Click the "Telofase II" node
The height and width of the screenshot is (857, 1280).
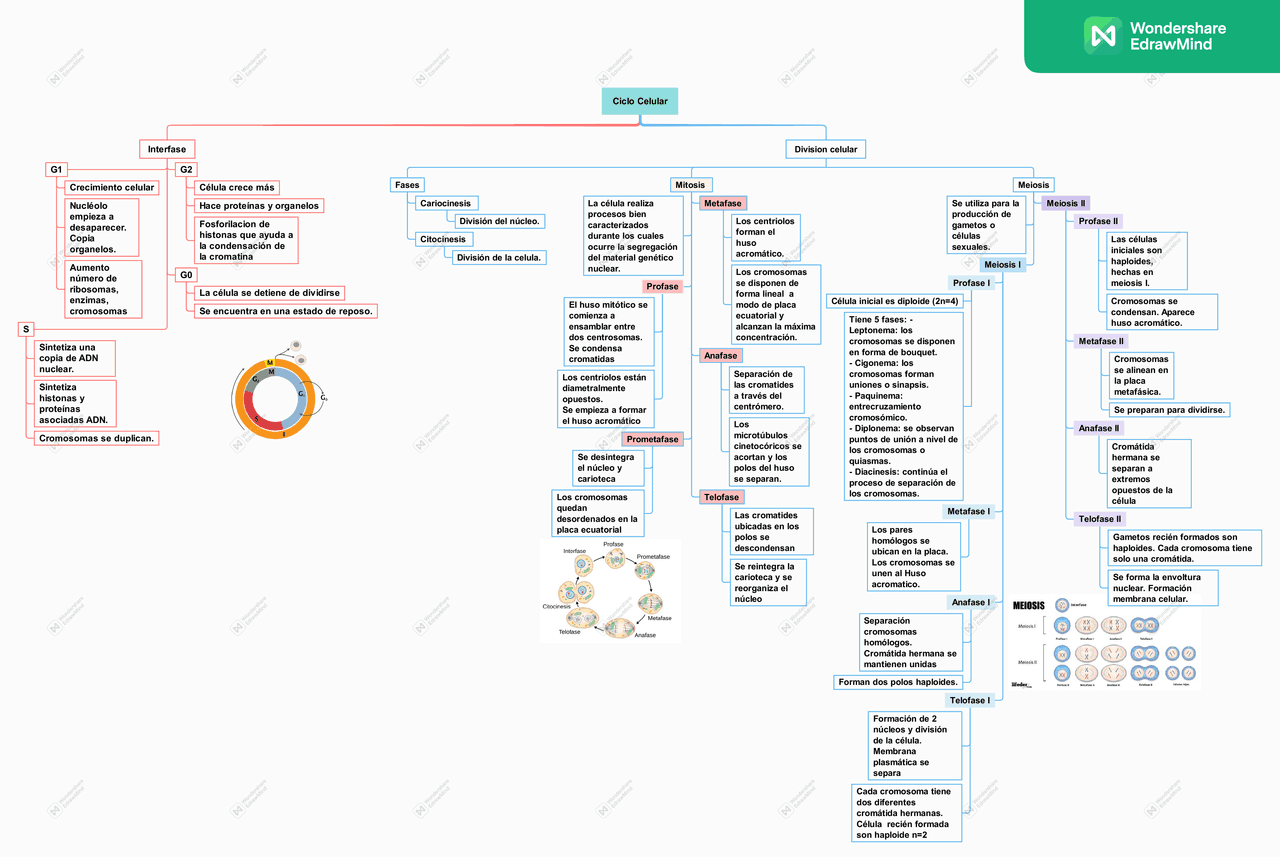[1101, 519]
